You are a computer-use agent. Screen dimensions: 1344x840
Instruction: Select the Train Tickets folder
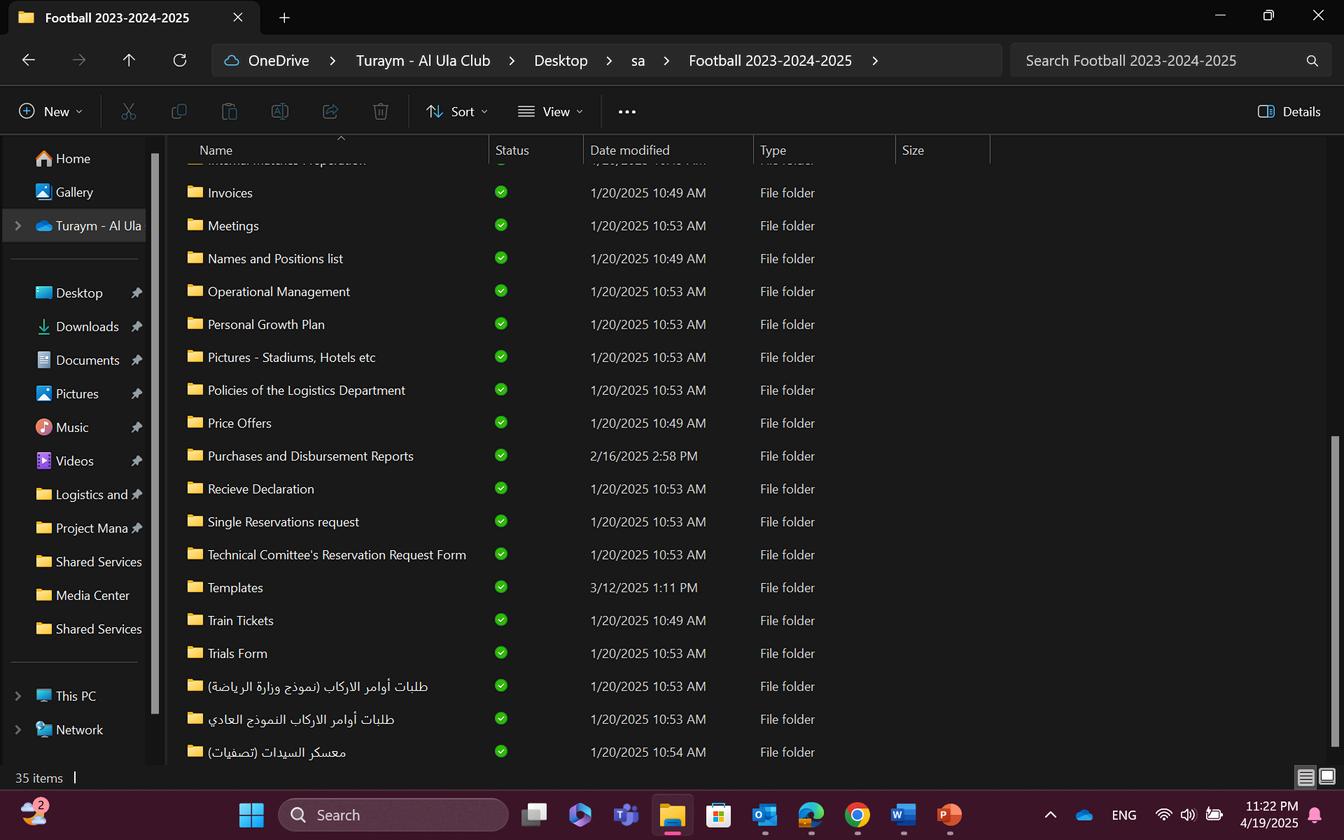(240, 621)
